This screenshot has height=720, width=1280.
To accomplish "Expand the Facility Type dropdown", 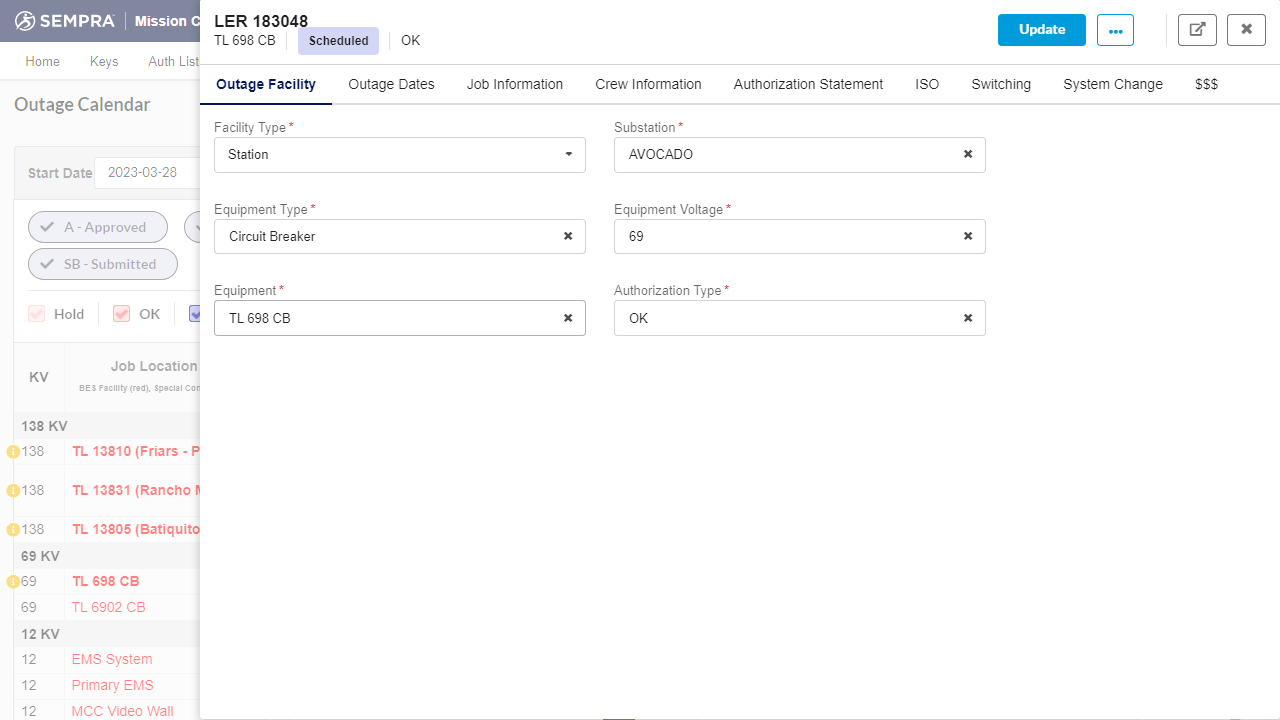I will (x=568, y=155).
